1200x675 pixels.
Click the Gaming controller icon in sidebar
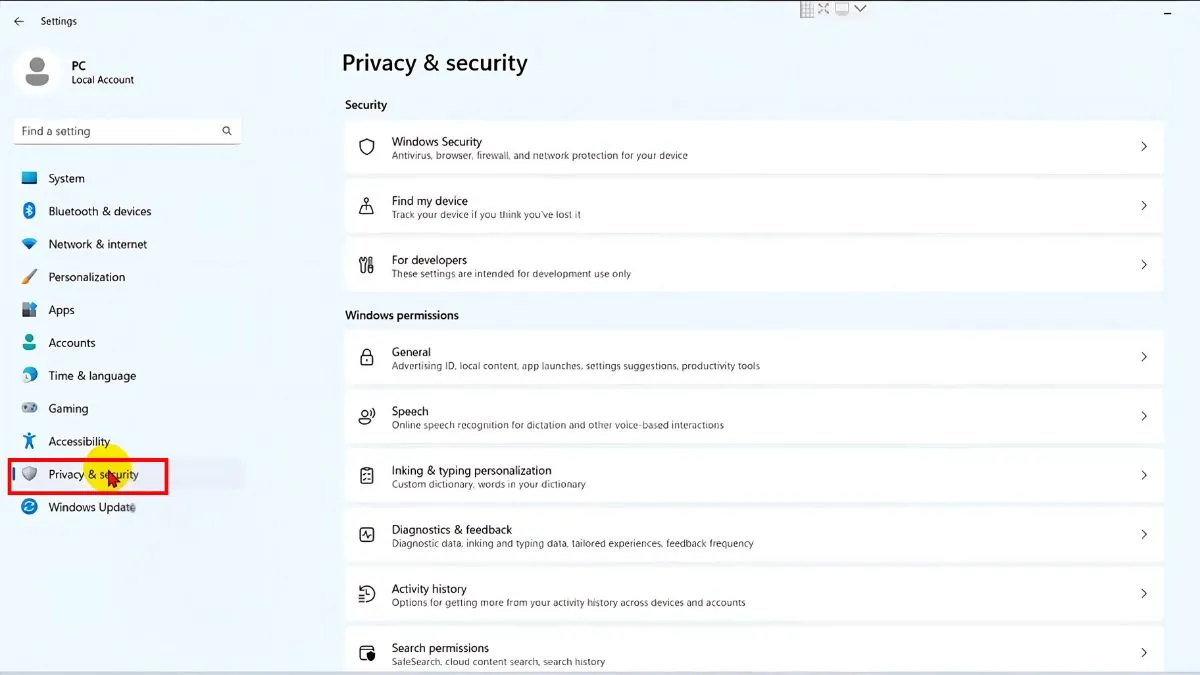point(26,408)
